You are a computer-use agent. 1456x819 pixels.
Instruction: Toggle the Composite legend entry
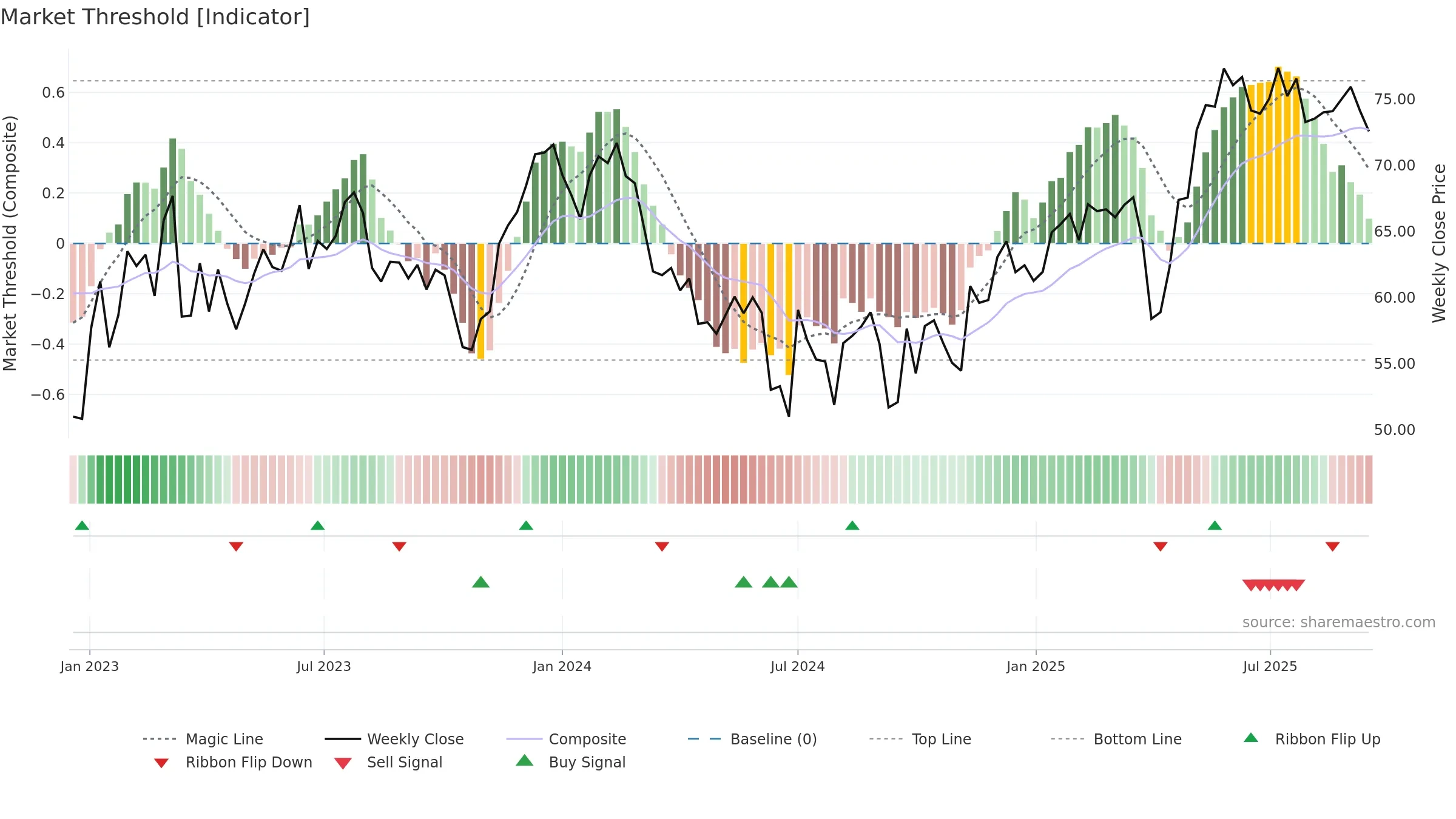[x=566, y=739]
